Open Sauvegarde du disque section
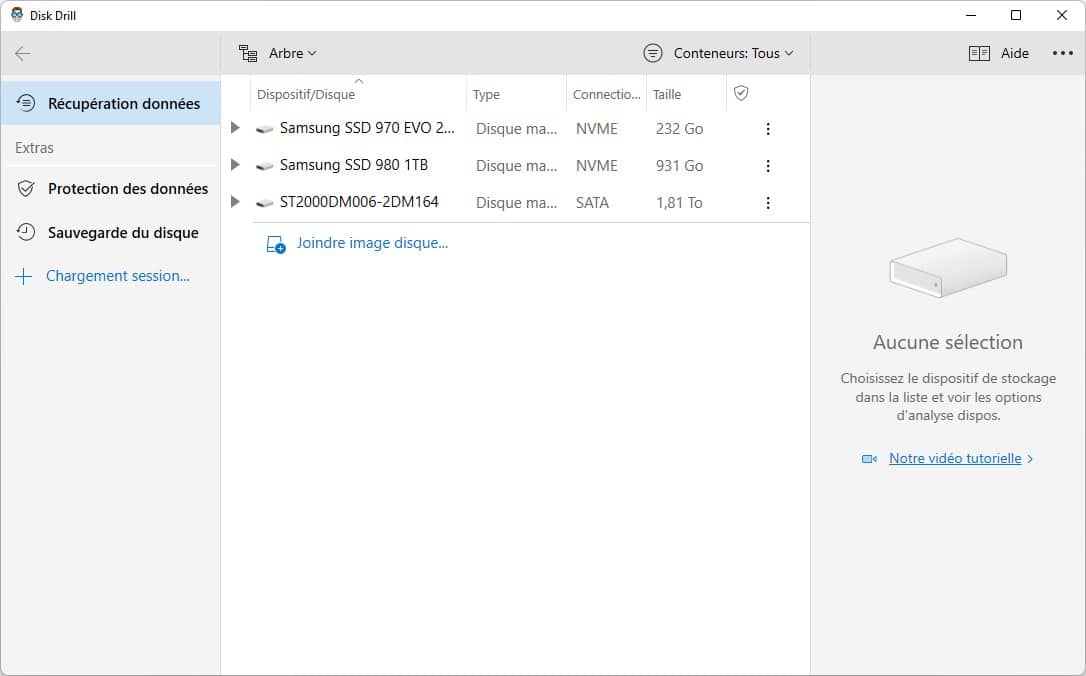The image size is (1086, 676). tap(111, 232)
